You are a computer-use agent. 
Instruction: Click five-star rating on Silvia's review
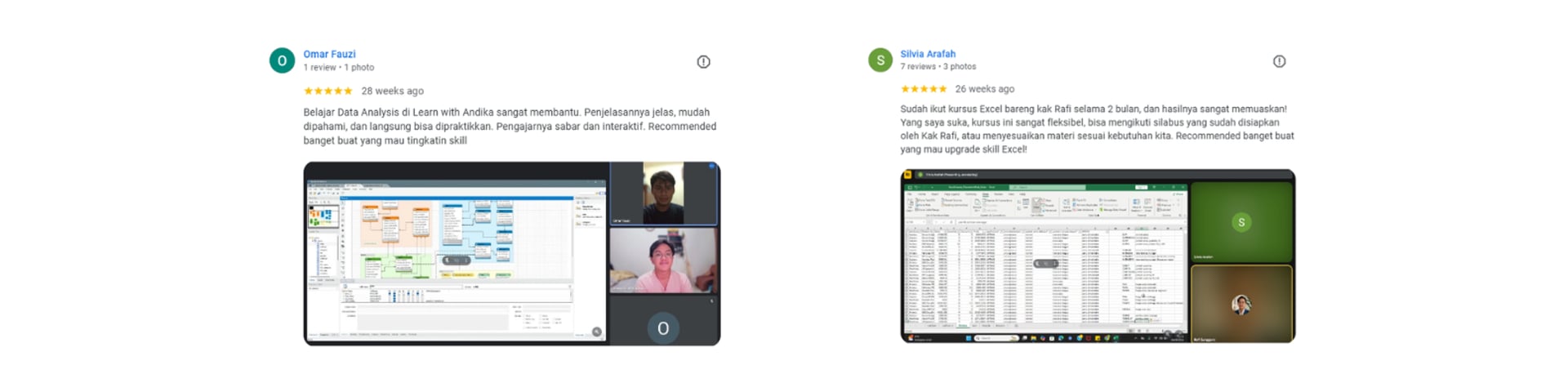[x=924, y=89]
